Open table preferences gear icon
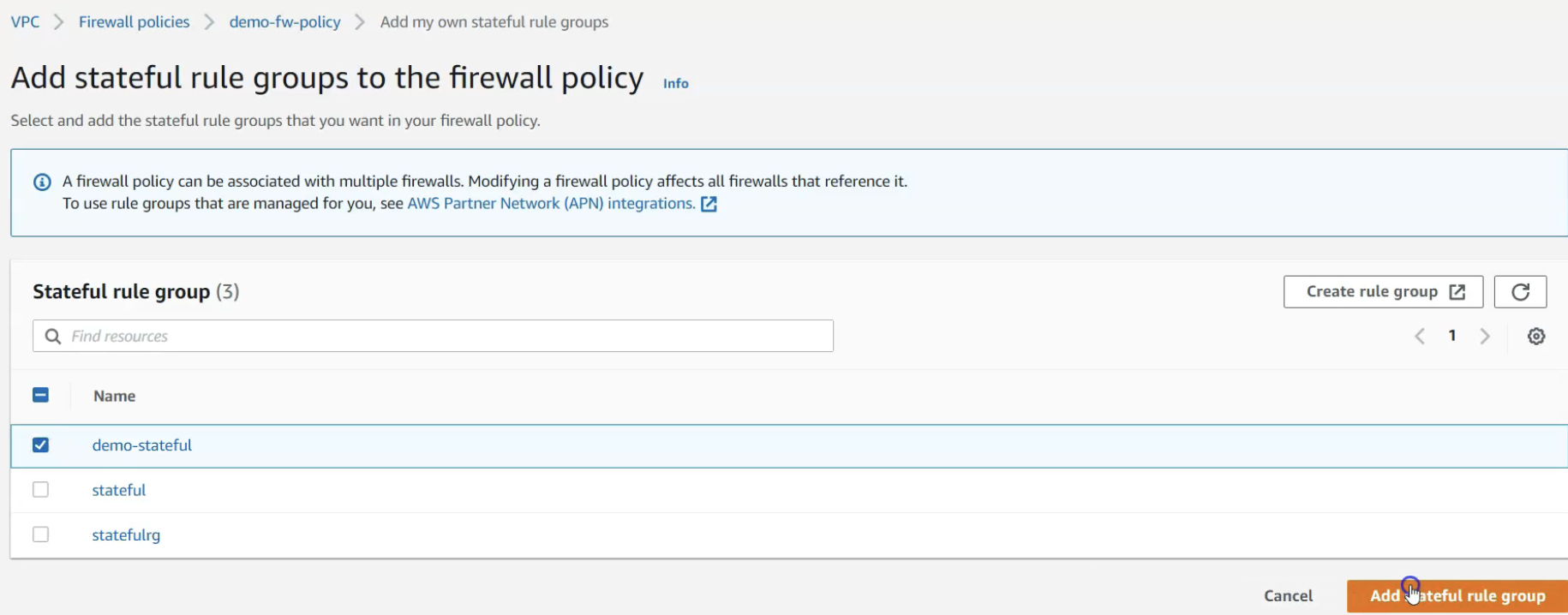Screen dimensions: 1568x615 (1536, 337)
